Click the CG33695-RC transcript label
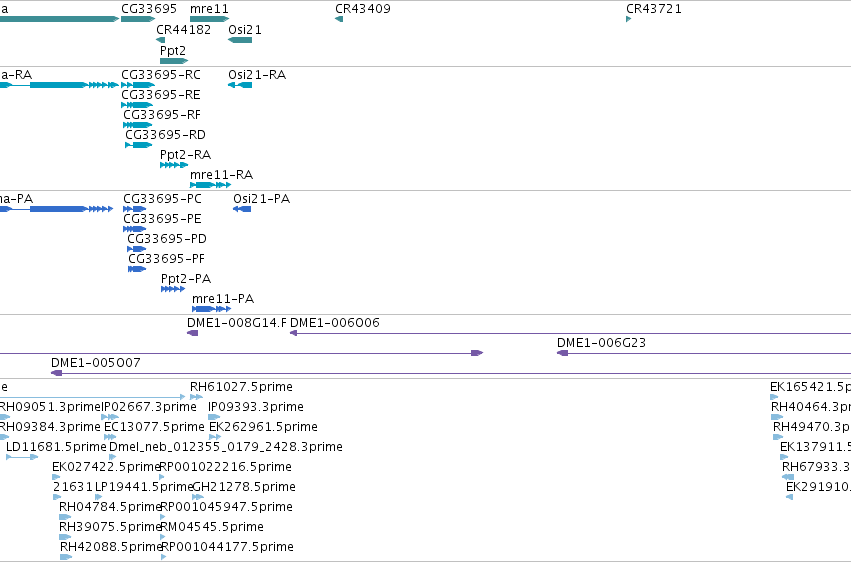This screenshot has width=851, height=562. click(161, 75)
